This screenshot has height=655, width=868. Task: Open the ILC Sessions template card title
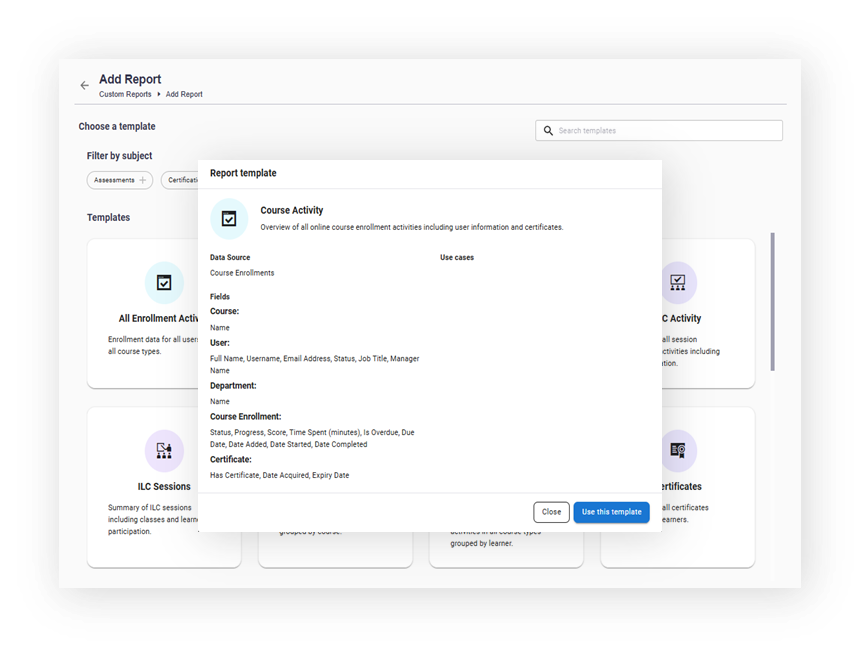click(x=164, y=486)
